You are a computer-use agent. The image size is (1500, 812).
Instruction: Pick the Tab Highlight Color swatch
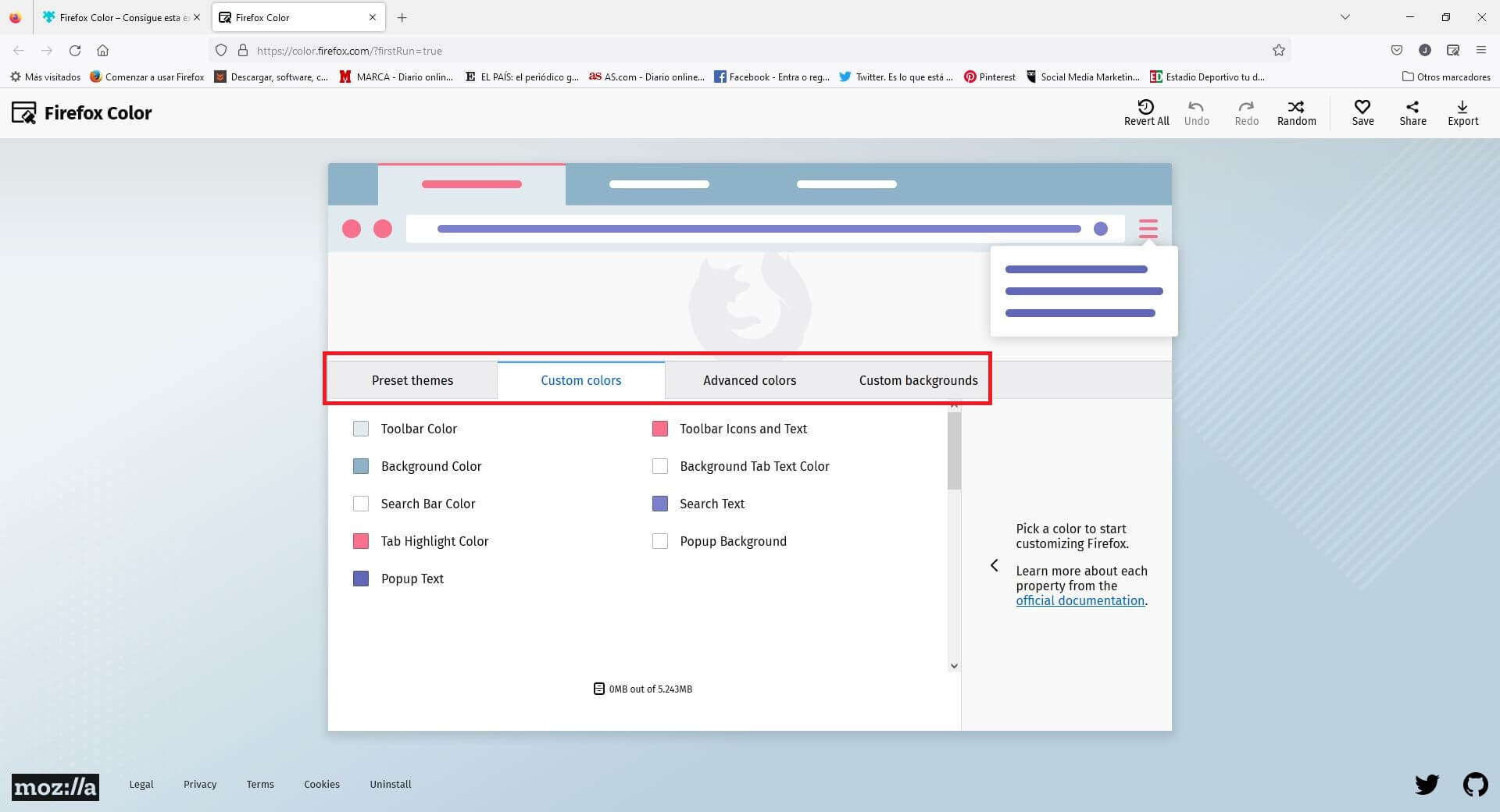(361, 541)
